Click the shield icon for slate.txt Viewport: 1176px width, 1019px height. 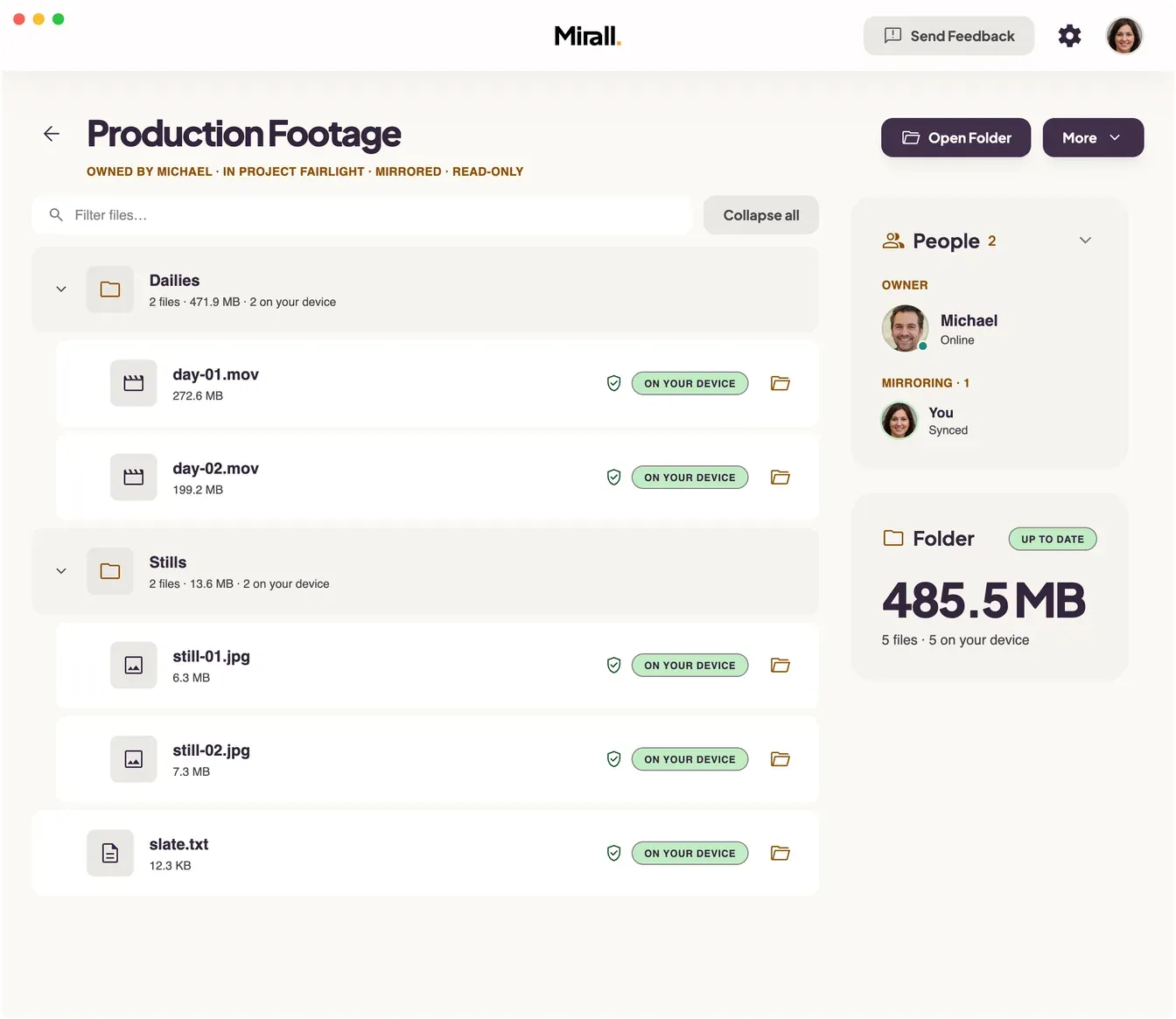pyautogui.click(x=614, y=854)
